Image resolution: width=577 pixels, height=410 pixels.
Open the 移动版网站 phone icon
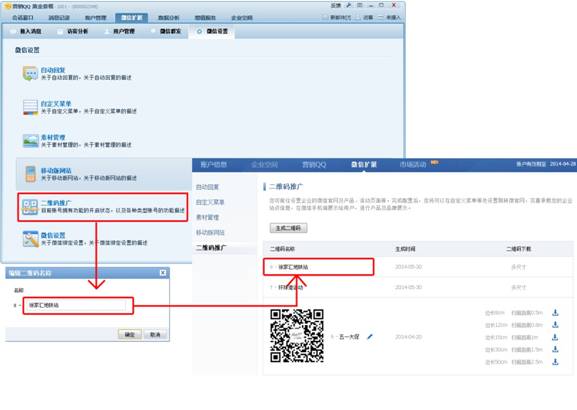(x=30, y=174)
